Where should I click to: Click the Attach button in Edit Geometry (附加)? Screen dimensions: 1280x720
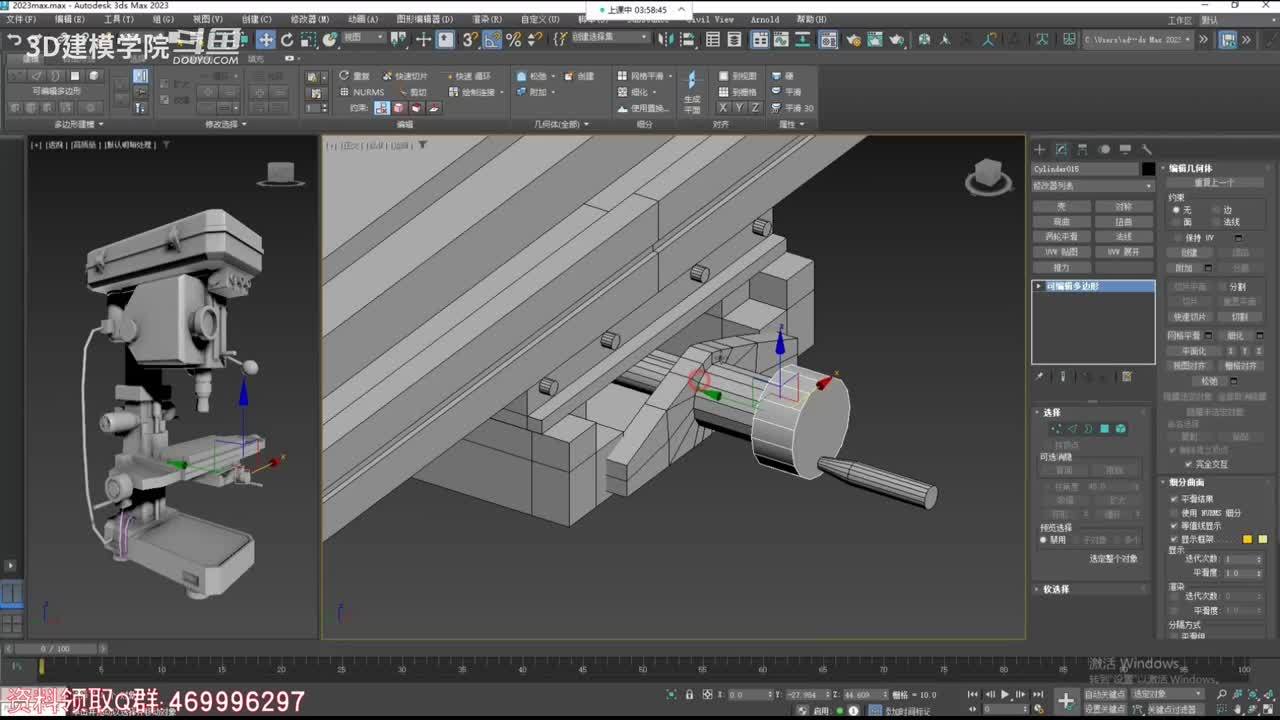tap(1184, 268)
